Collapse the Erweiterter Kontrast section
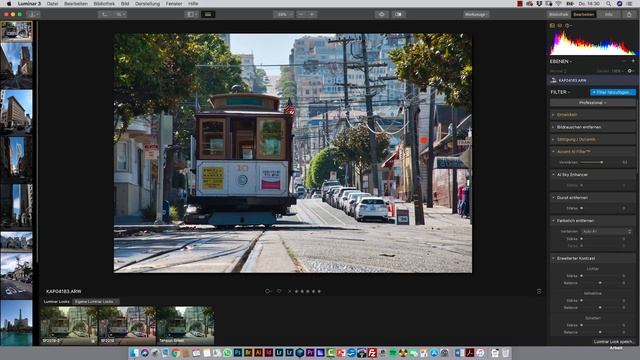The image size is (640, 360). pos(592,258)
